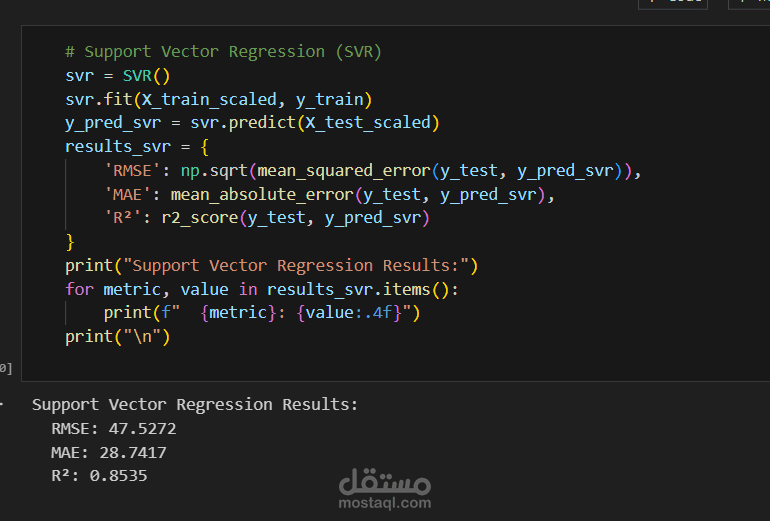
Task: Click the svr.fit line of code
Action: [x=219, y=100]
